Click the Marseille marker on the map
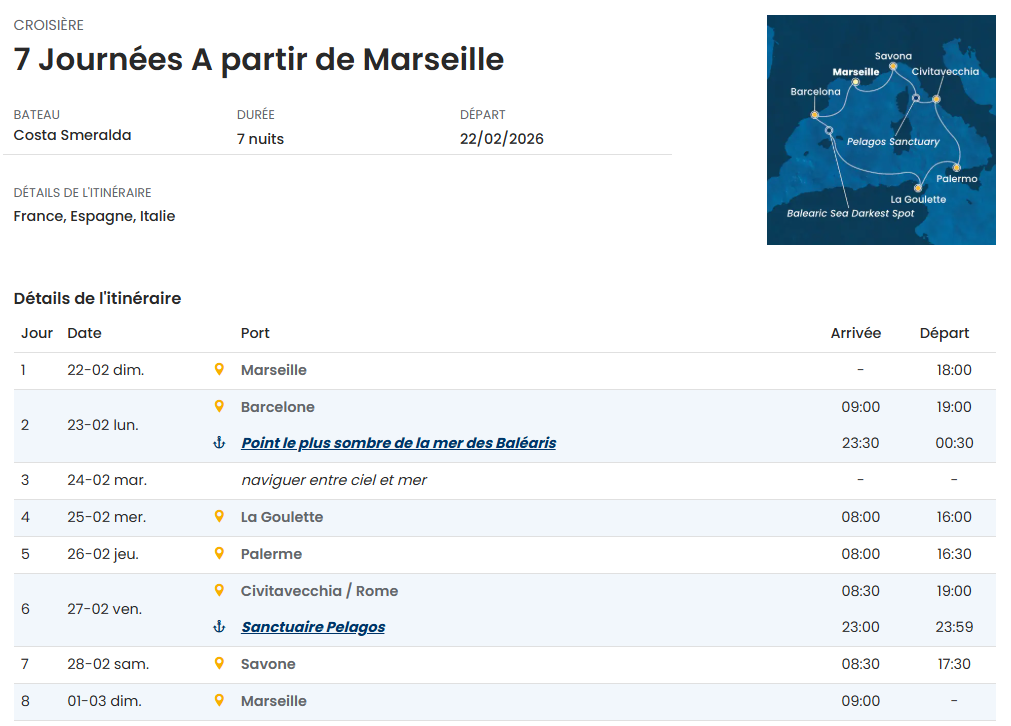Screen dimensions: 1011x726 point(856,83)
